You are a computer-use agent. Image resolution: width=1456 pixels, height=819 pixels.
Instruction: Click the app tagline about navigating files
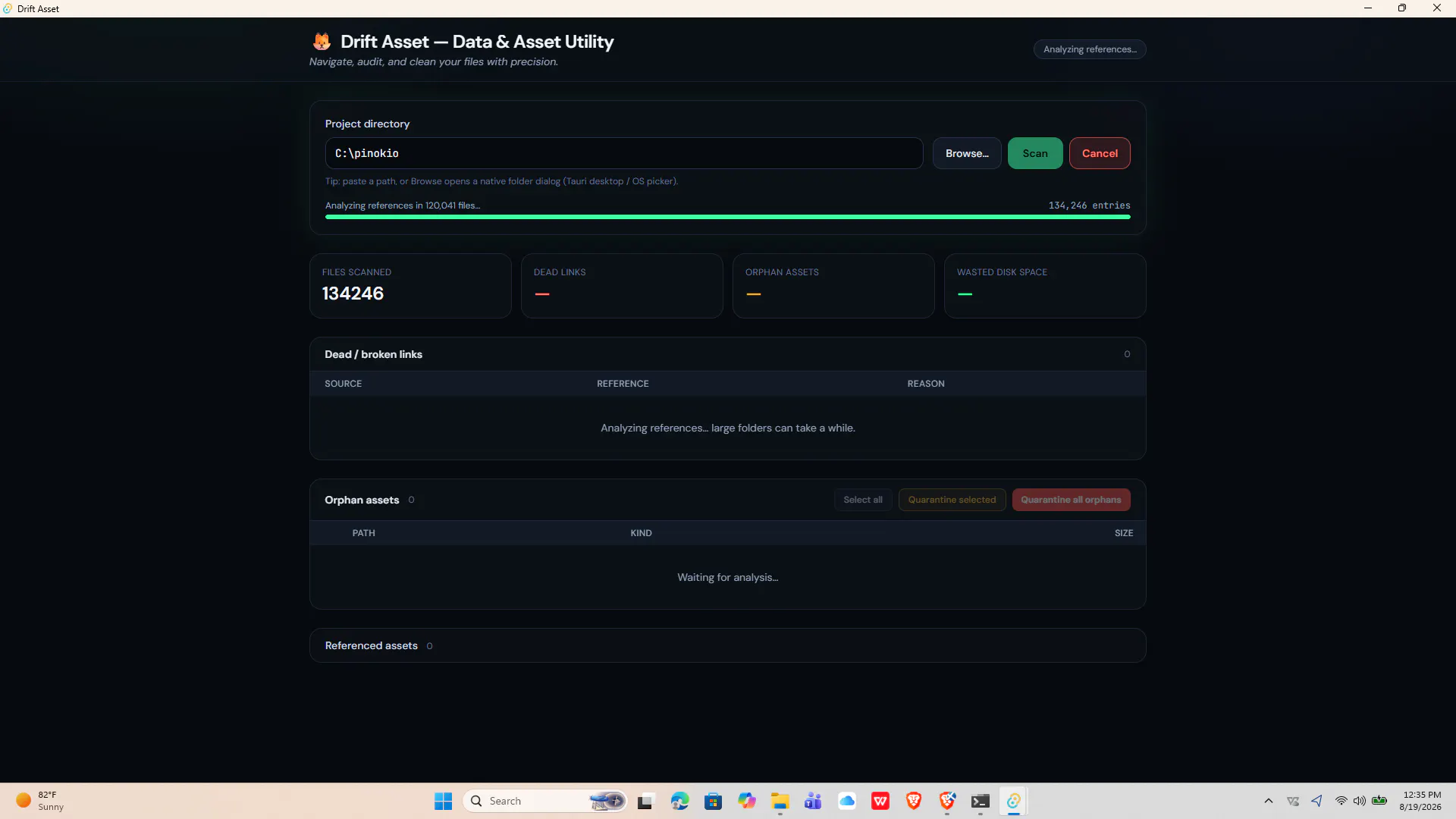coord(434,61)
